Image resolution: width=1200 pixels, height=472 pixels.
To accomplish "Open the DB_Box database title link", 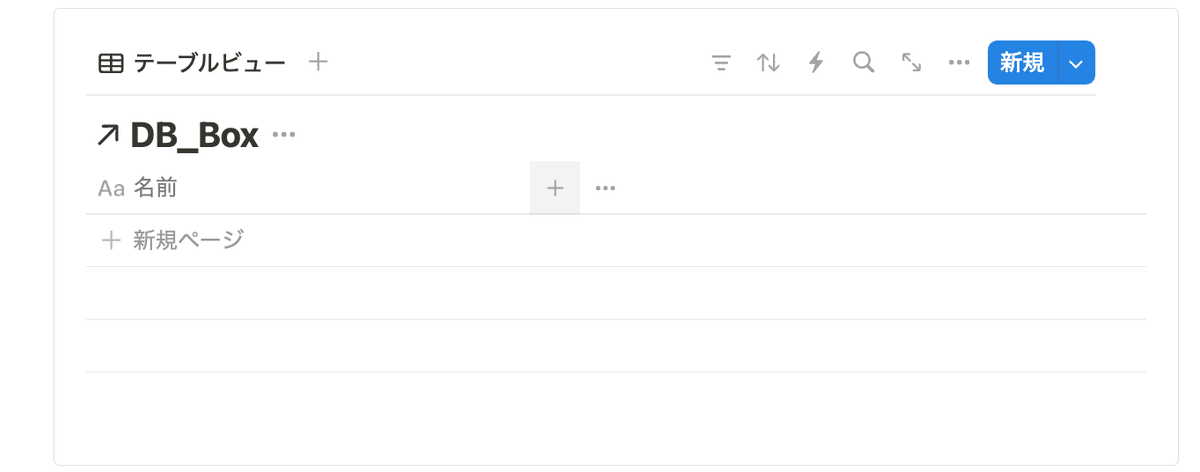I will pos(194,135).
